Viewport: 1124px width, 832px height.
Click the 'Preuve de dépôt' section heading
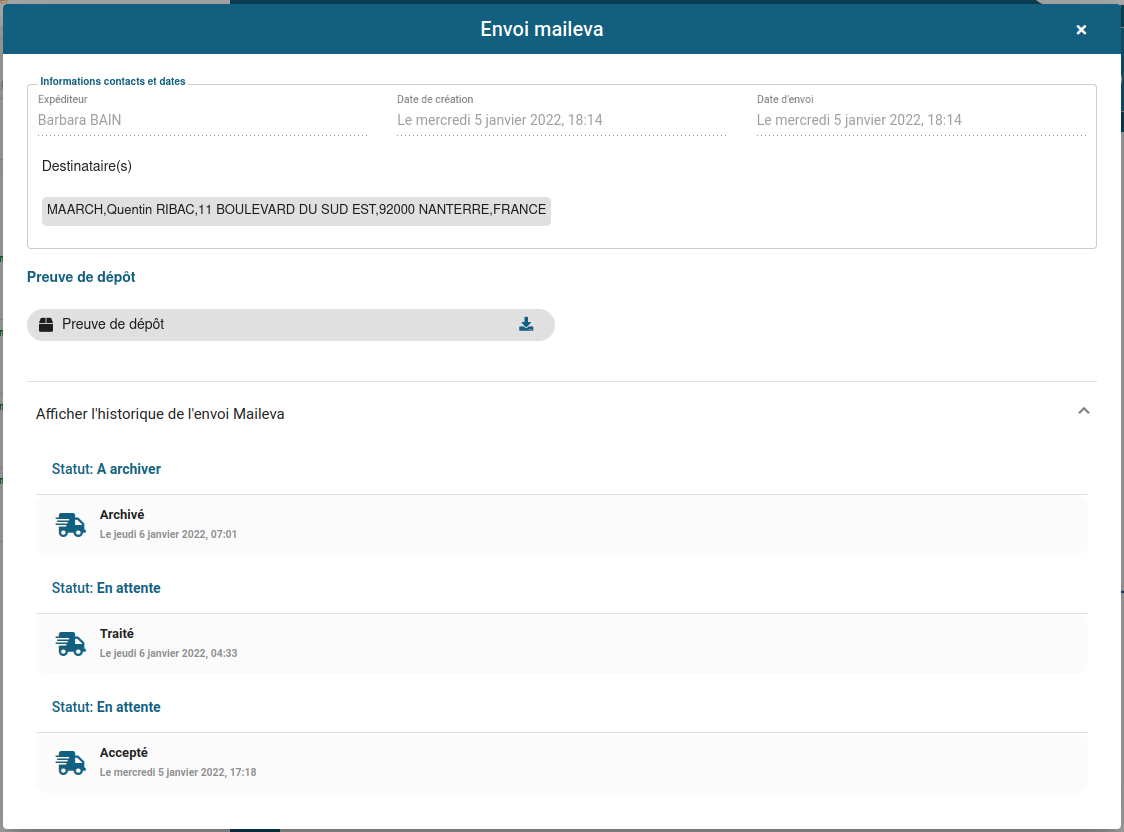(x=81, y=277)
